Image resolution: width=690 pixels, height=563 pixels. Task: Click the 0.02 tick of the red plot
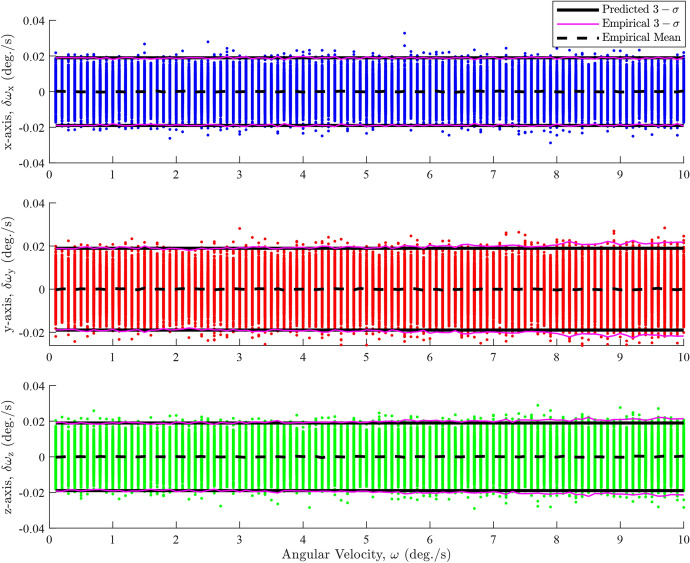pos(34,246)
